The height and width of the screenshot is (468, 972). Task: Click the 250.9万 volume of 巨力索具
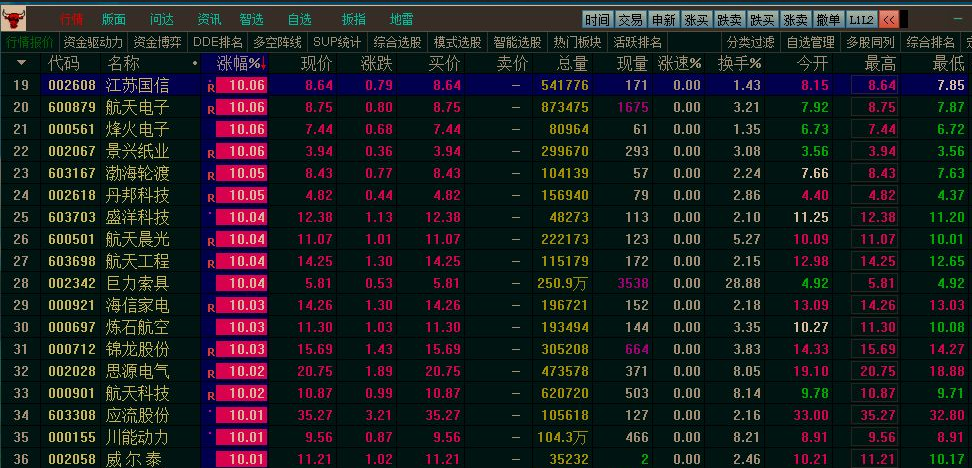(562, 284)
